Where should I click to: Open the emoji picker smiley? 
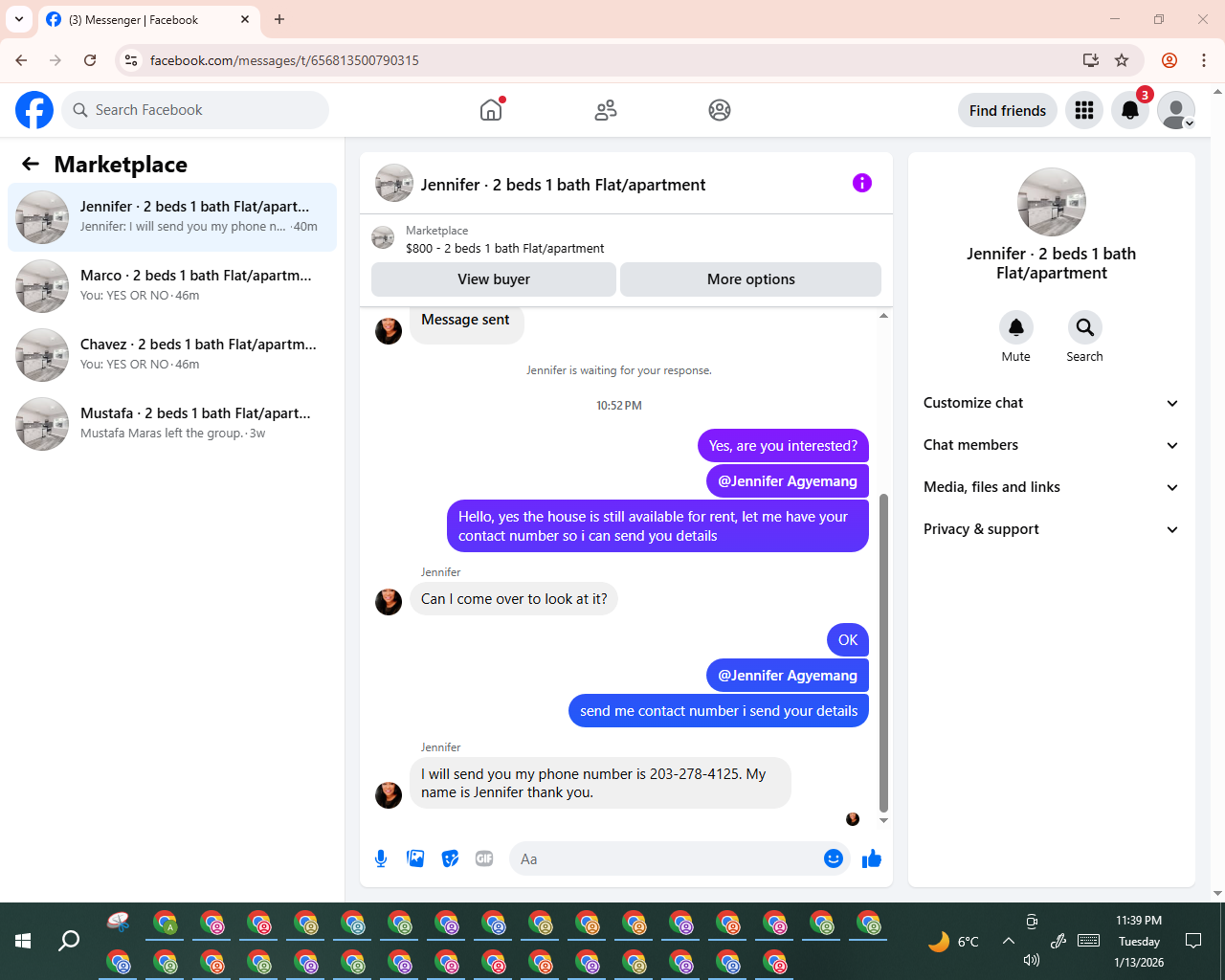834,858
